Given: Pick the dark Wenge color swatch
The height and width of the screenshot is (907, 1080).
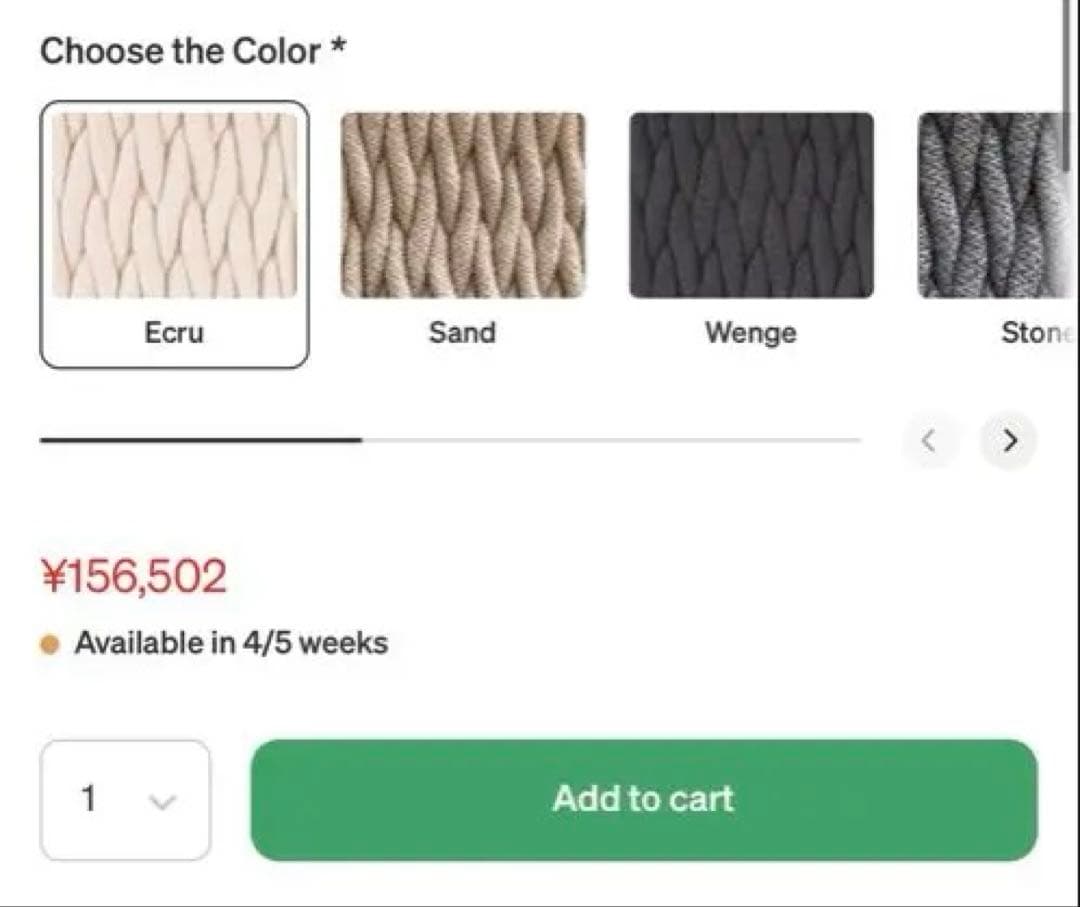Looking at the screenshot, I should coord(751,205).
